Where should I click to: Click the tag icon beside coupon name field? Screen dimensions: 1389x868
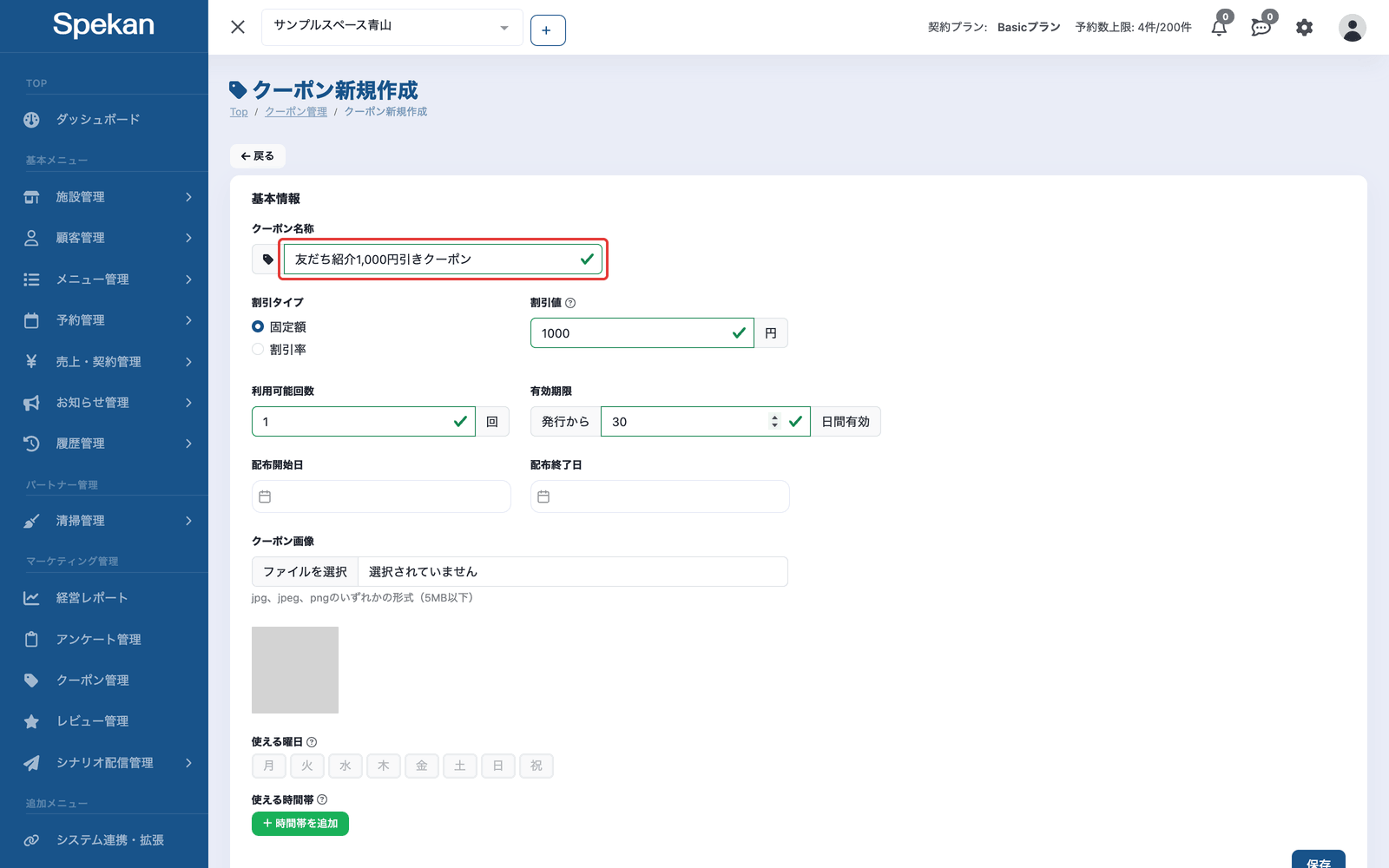click(x=267, y=260)
